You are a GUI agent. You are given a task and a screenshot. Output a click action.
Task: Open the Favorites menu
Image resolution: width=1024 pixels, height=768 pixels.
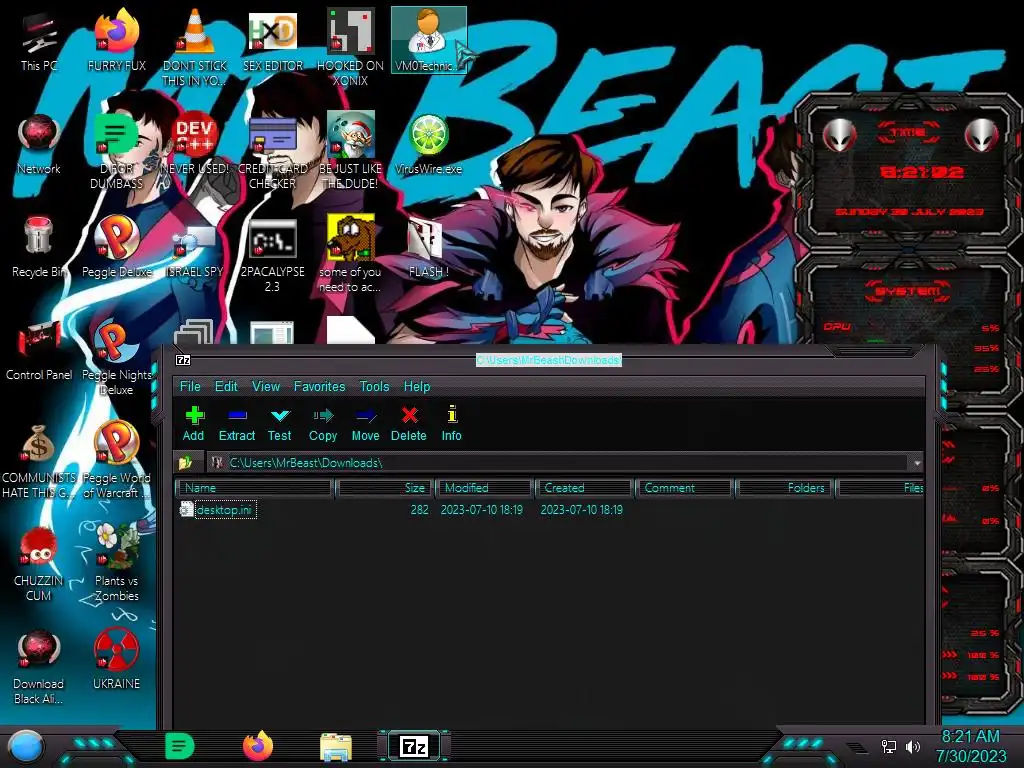coord(319,387)
